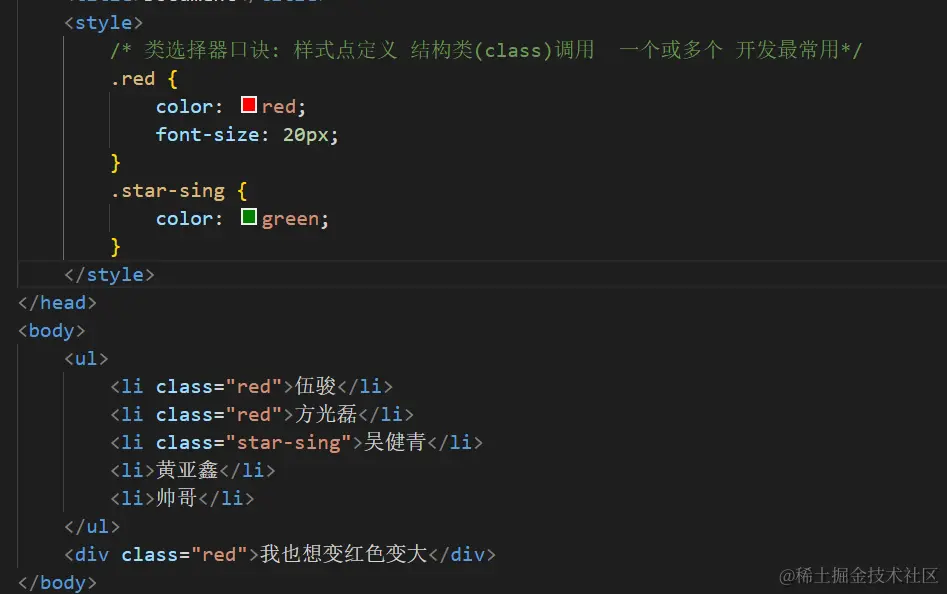Screen dimensions: 947x594
Task: Click the 稀土掘金技术社区 watermark
Action: point(860,574)
